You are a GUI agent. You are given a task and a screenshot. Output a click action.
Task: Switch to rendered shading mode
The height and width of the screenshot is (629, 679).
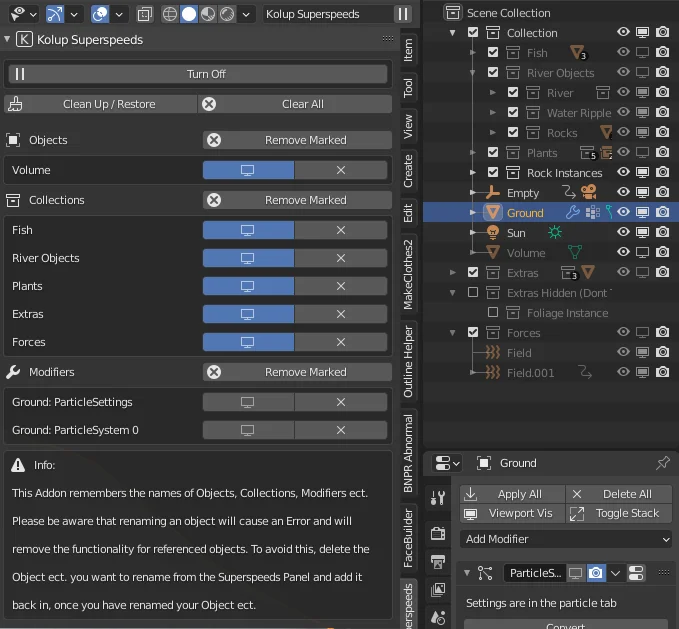(x=226, y=14)
